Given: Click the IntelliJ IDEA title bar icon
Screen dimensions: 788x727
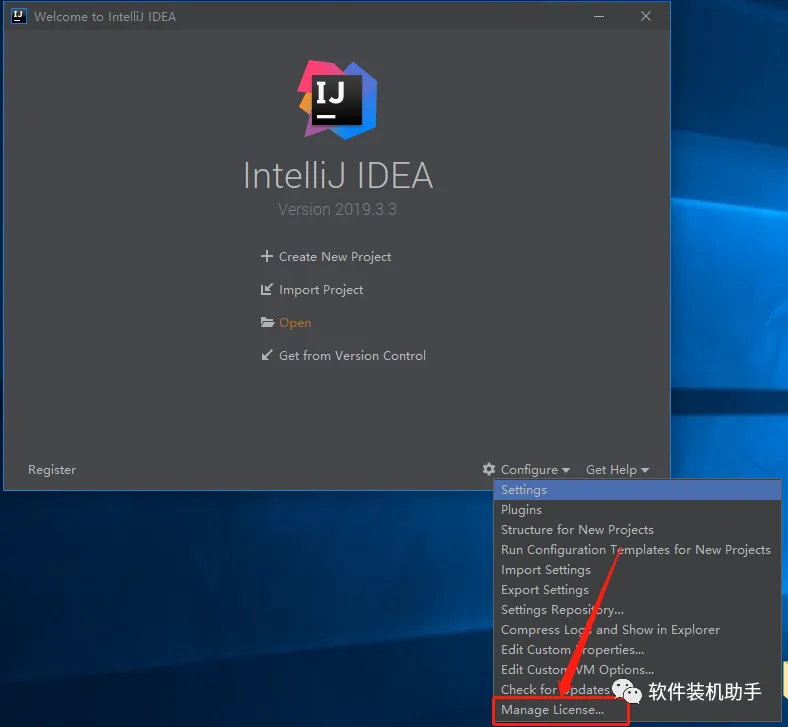Looking at the screenshot, I should [19, 16].
